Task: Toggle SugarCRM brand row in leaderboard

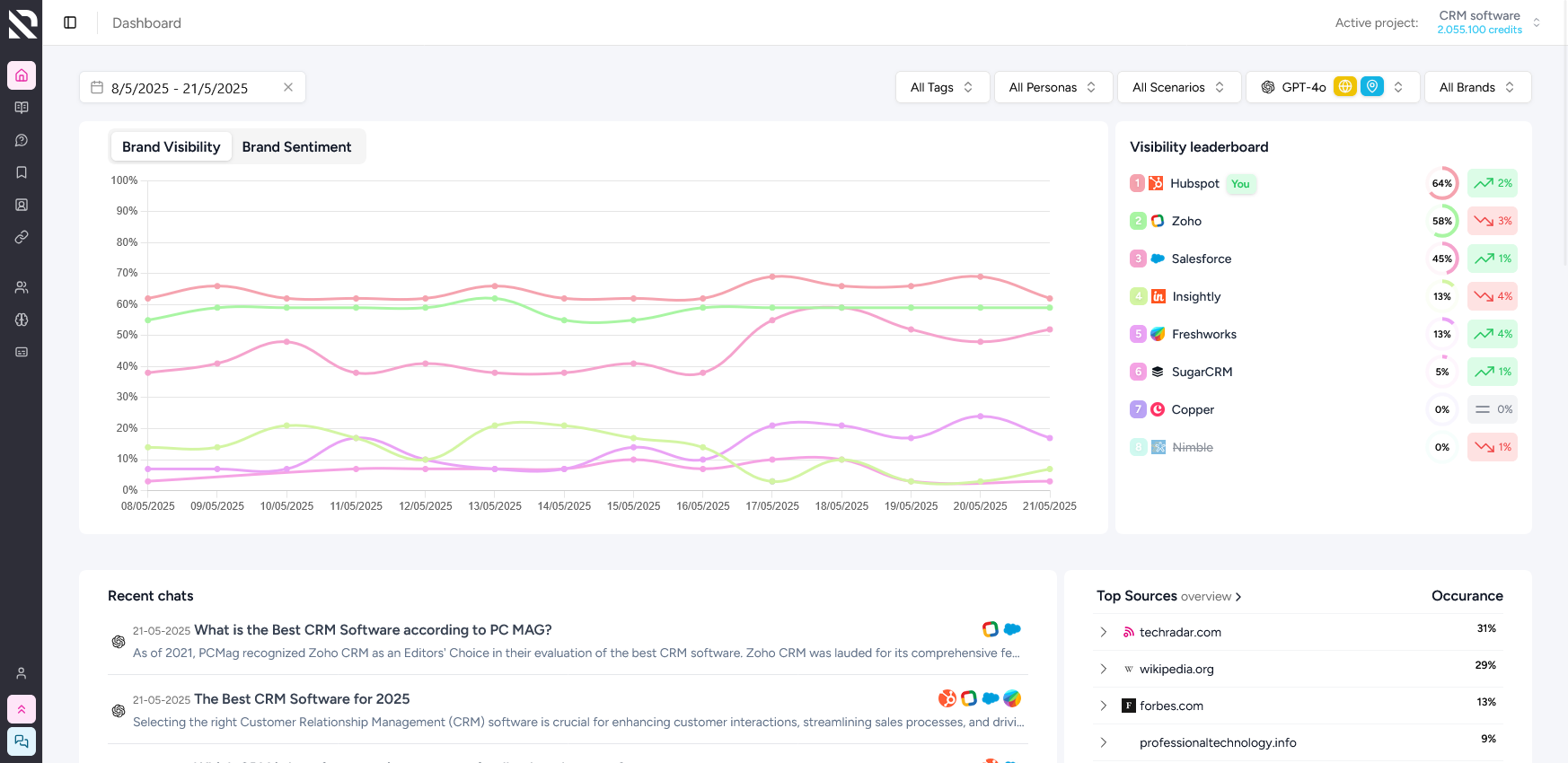Action: 1323,372
